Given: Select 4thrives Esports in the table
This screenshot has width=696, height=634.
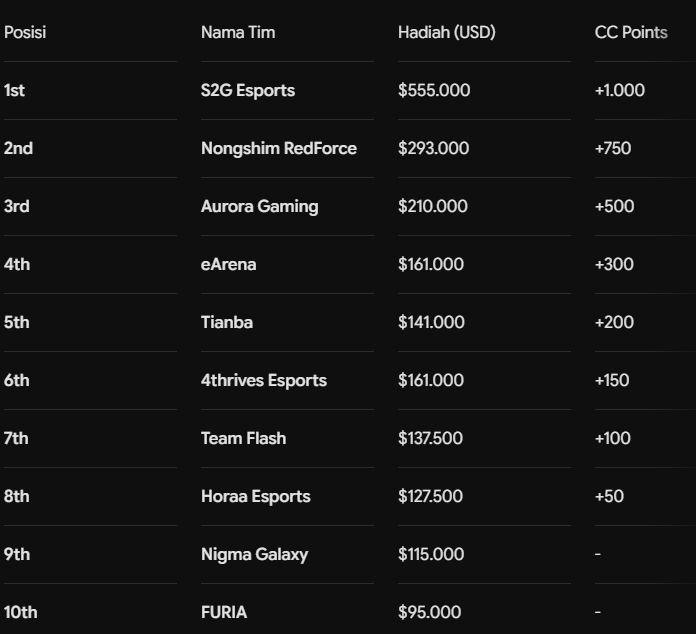Looking at the screenshot, I should [x=264, y=380].
